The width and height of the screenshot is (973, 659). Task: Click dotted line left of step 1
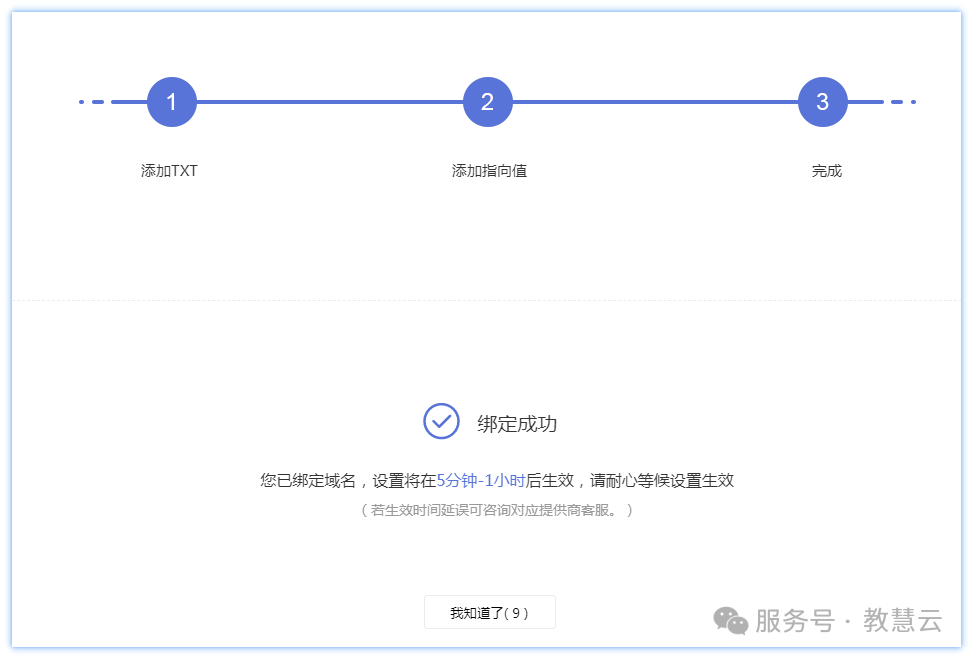93,102
